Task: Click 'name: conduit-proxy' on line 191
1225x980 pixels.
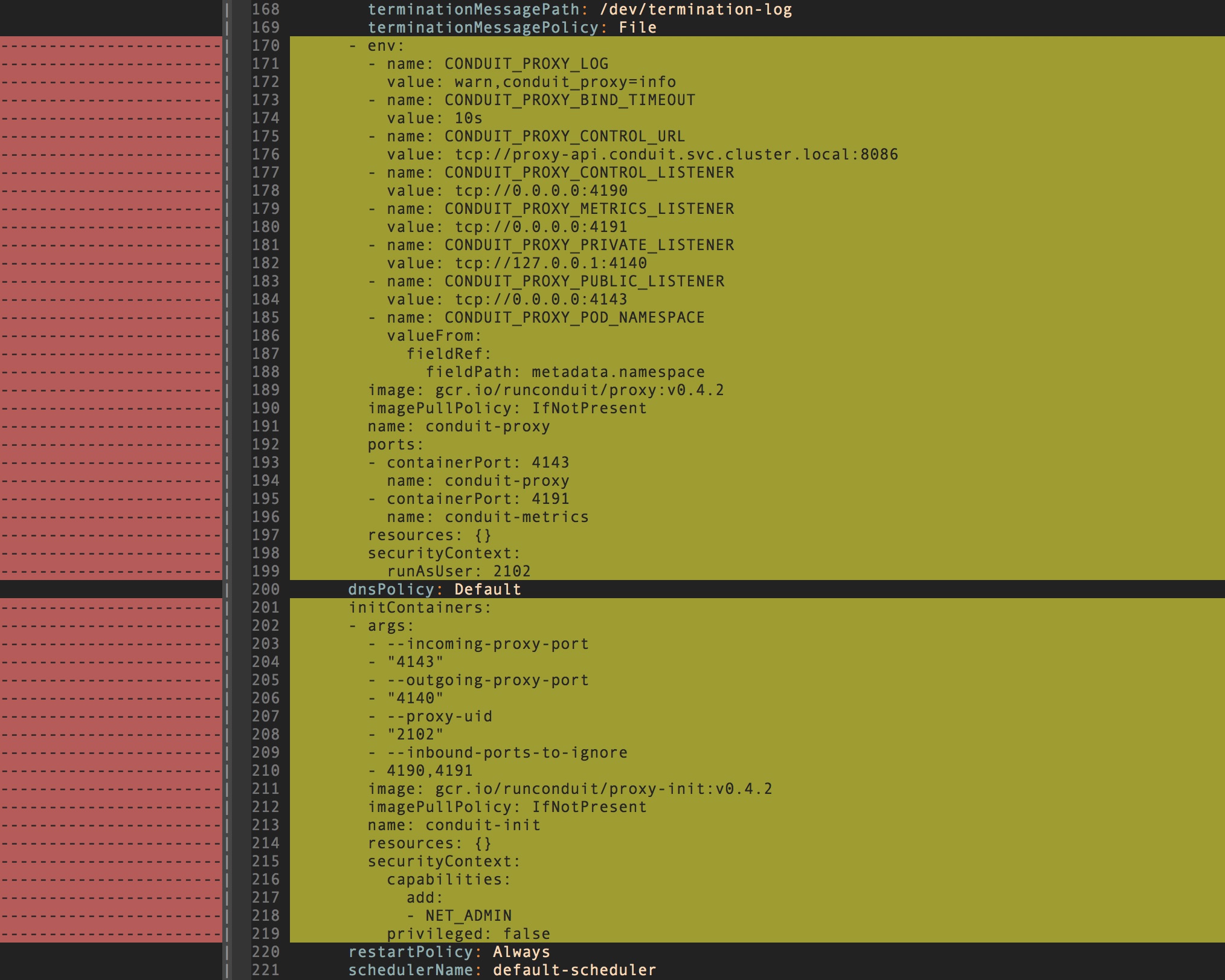Action: [459, 427]
